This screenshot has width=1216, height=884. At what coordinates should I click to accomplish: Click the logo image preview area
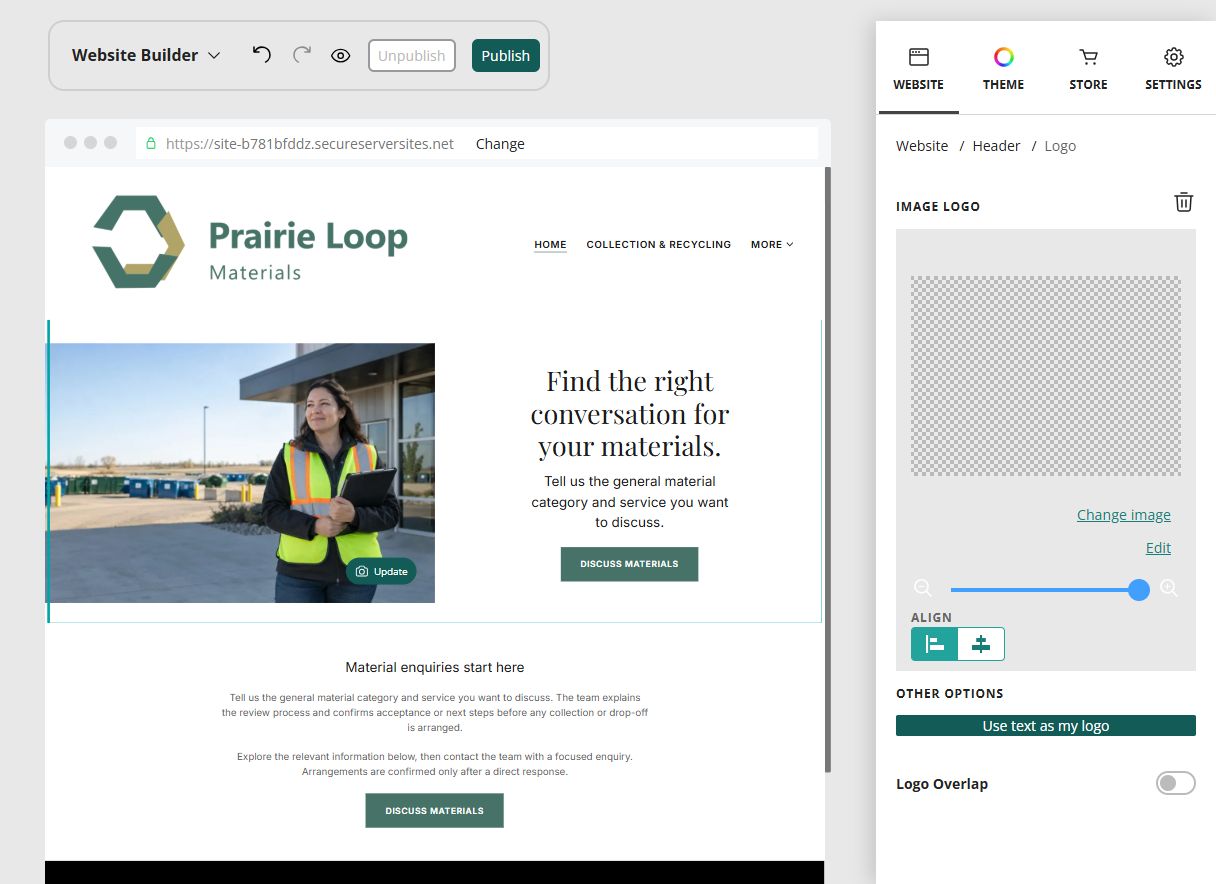pos(1046,376)
